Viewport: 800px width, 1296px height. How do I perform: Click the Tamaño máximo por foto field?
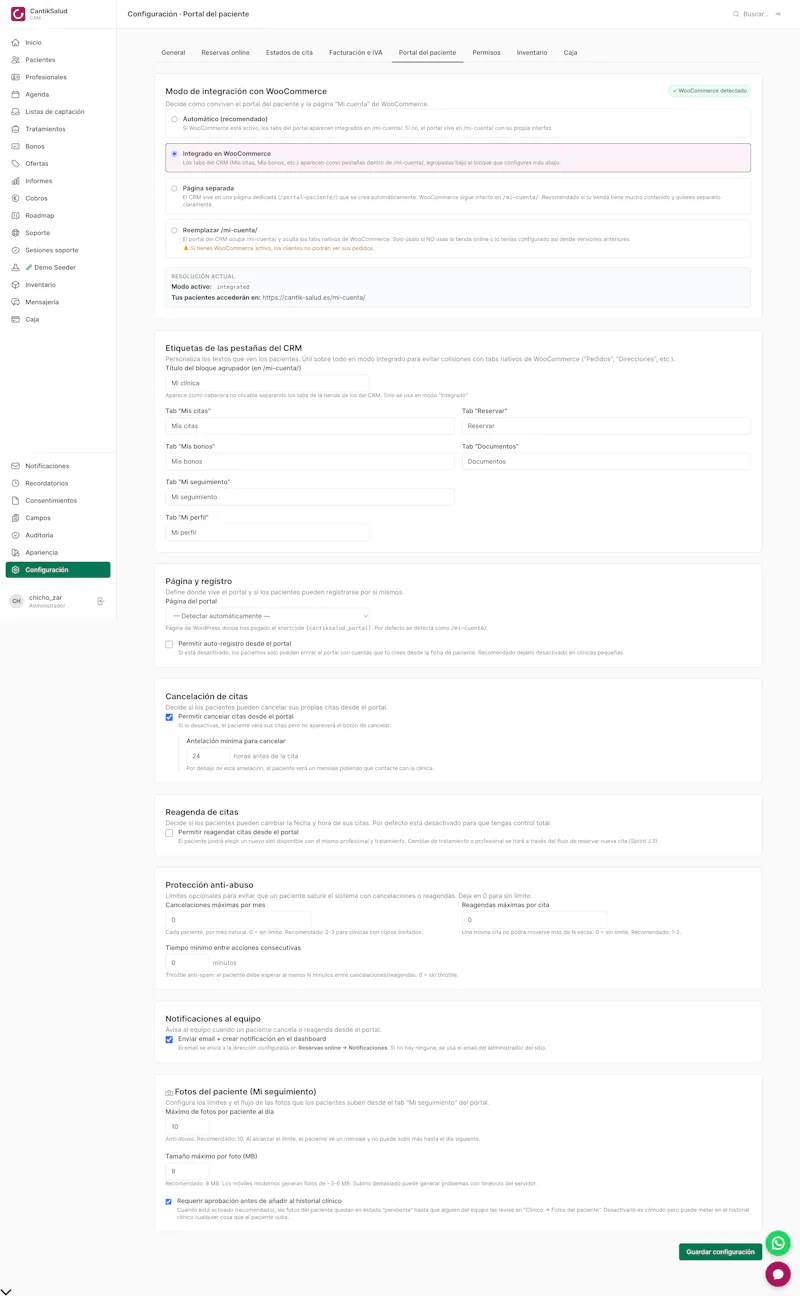pos(187,1171)
